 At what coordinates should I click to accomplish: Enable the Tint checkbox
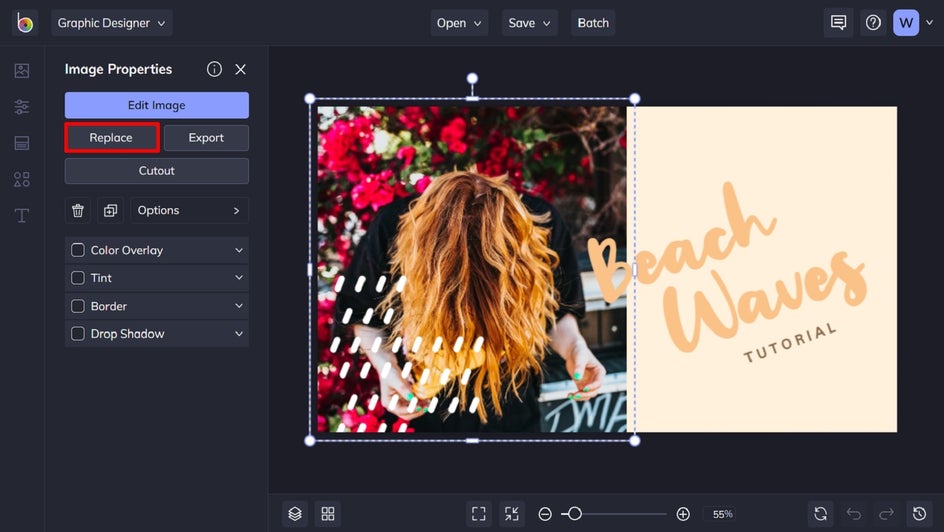point(78,277)
